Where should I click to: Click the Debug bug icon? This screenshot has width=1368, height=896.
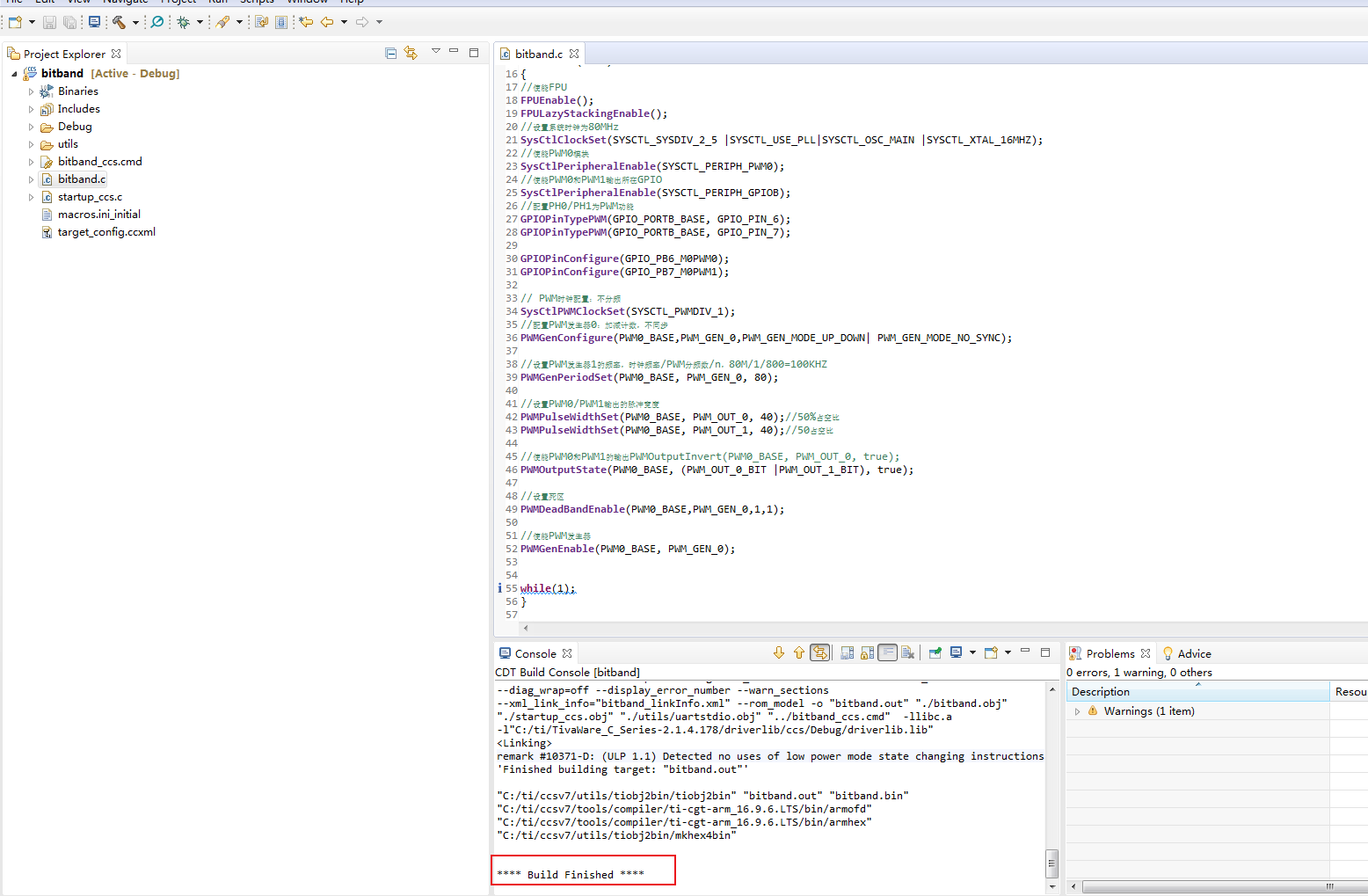(x=183, y=22)
